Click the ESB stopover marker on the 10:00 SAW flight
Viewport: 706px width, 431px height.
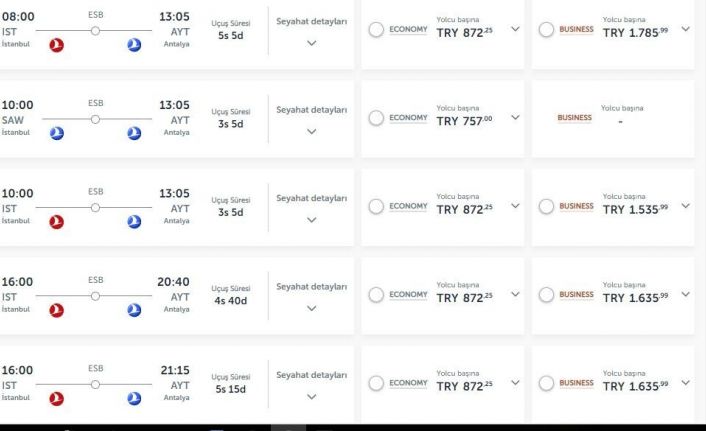(x=95, y=118)
